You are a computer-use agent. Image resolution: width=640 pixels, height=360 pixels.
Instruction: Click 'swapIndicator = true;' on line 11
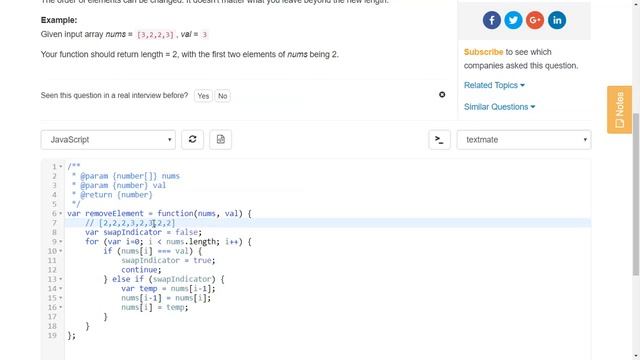168,260
